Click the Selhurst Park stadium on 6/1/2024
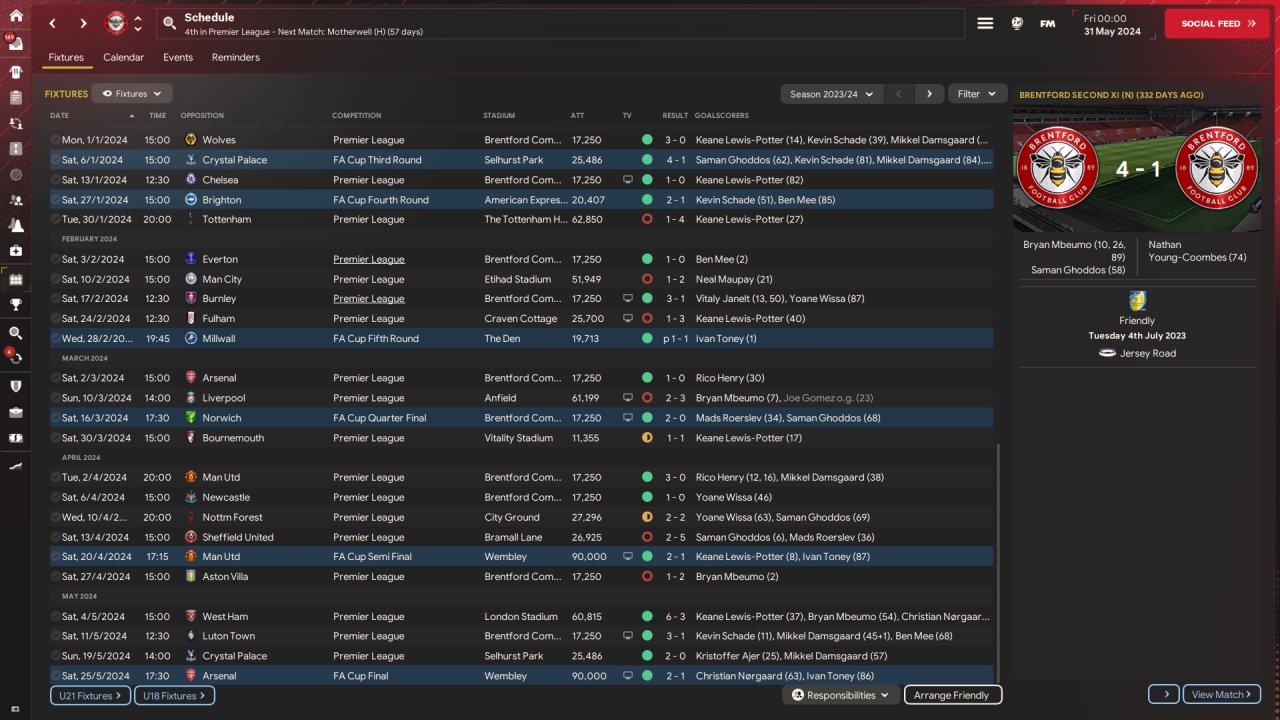 pos(515,160)
